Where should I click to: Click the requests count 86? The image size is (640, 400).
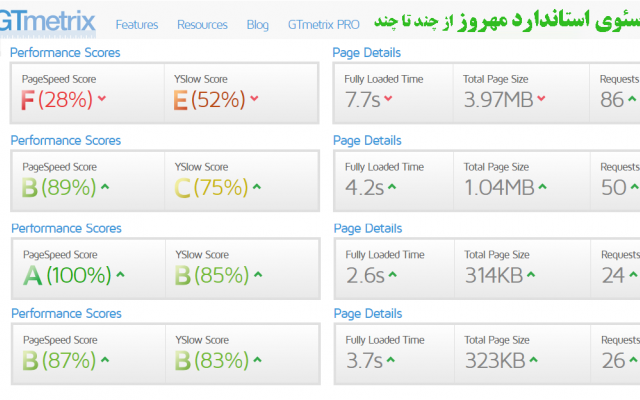pyautogui.click(x=612, y=100)
